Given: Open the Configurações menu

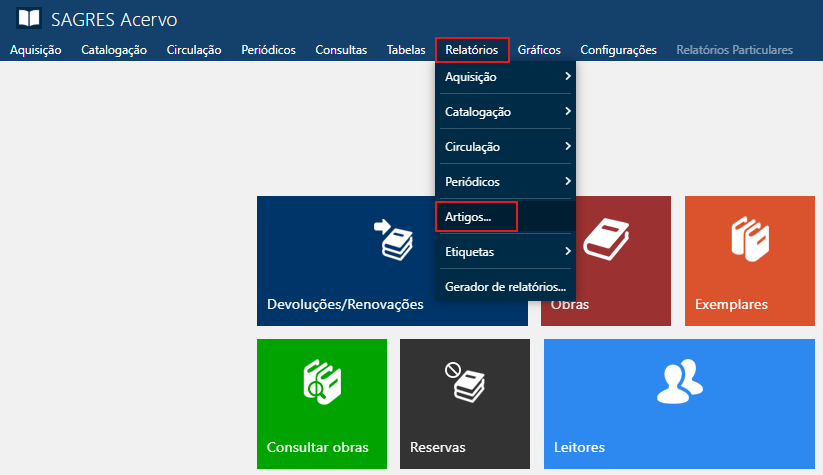Looking at the screenshot, I should pyautogui.click(x=618, y=50).
